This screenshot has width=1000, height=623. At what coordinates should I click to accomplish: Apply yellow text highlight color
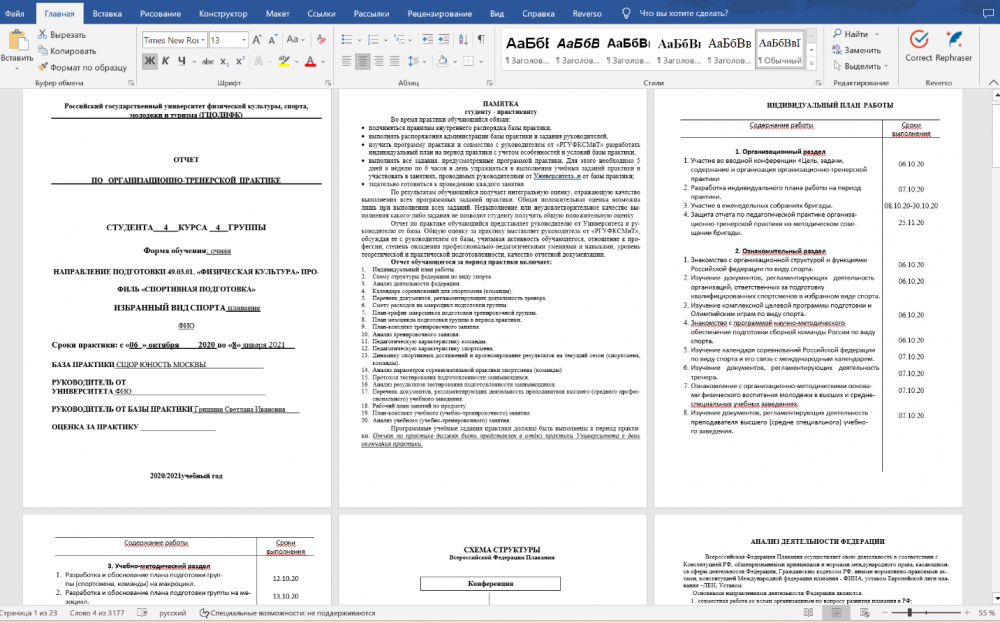284,62
